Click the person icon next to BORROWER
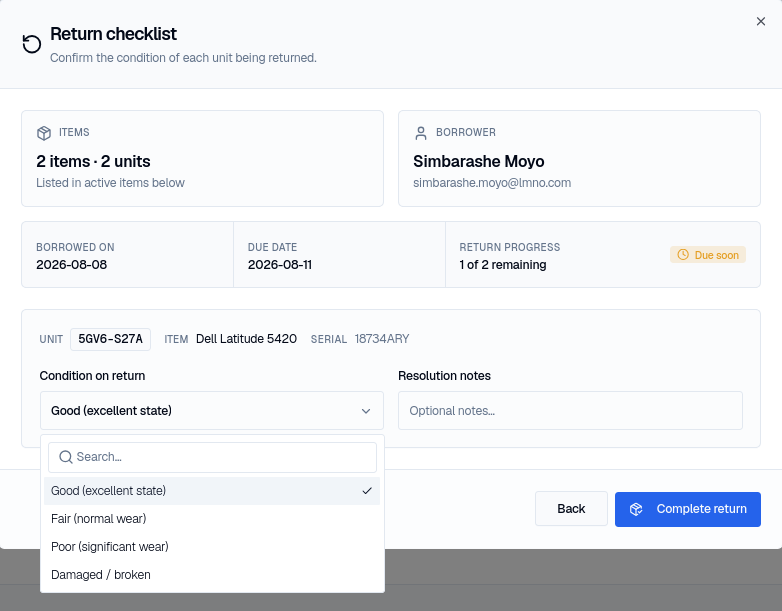 pos(421,133)
